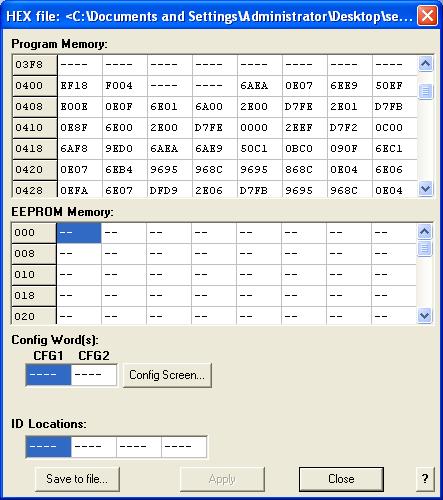Select program memory cell 6E01

click(x=170, y=107)
